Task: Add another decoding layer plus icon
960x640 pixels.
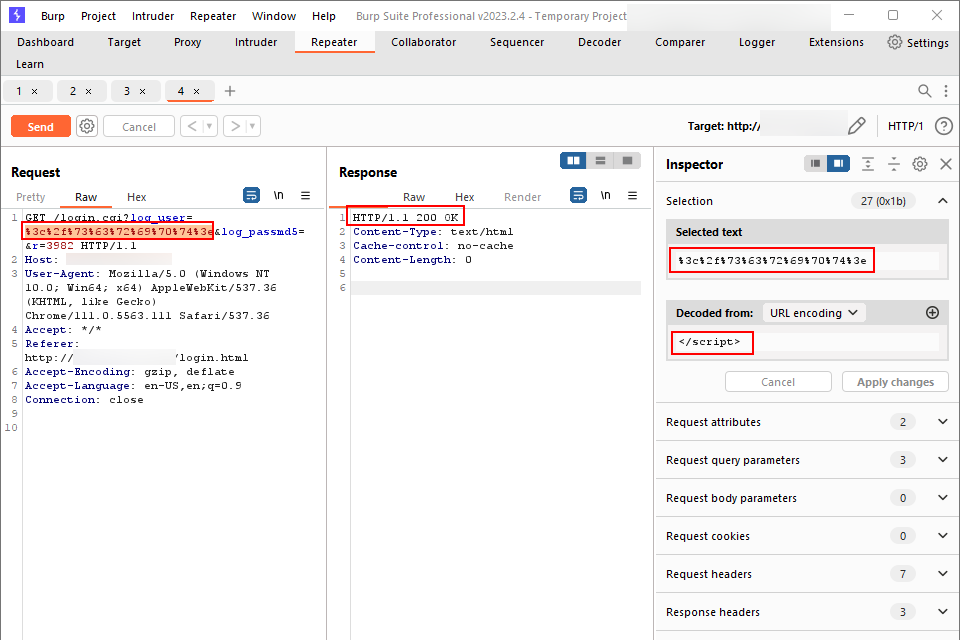Action: (x=932, y=313)
